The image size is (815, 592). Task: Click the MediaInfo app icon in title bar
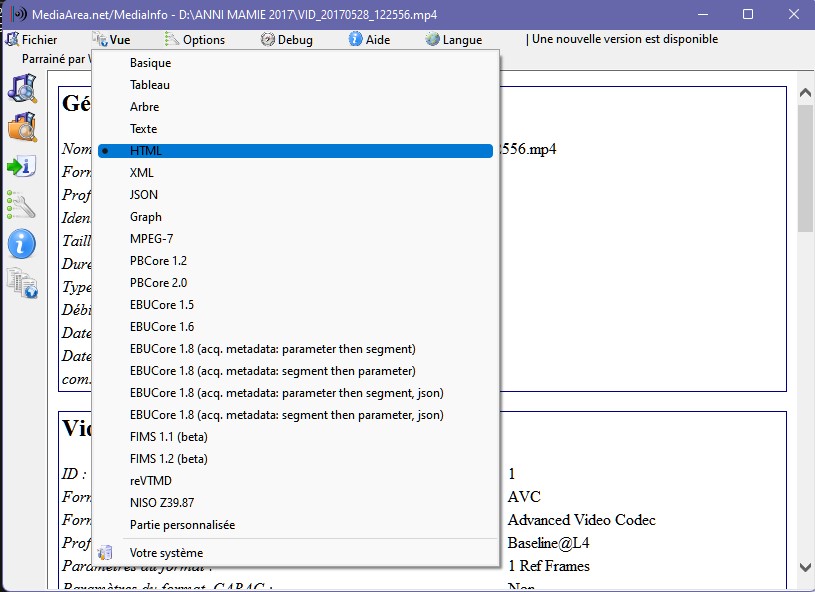tap(16, 16)
